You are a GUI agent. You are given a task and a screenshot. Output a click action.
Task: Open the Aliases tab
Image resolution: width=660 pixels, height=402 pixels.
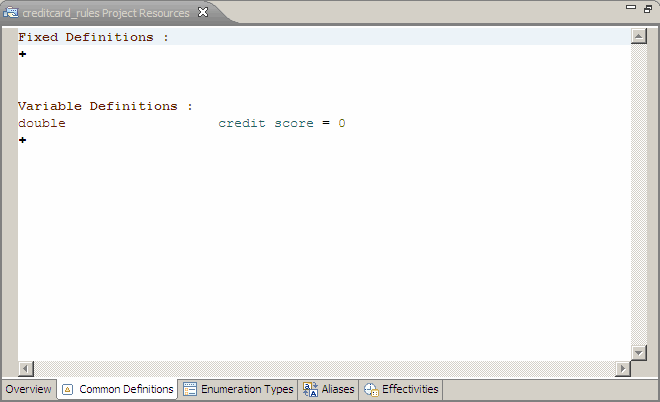point(328,389)
